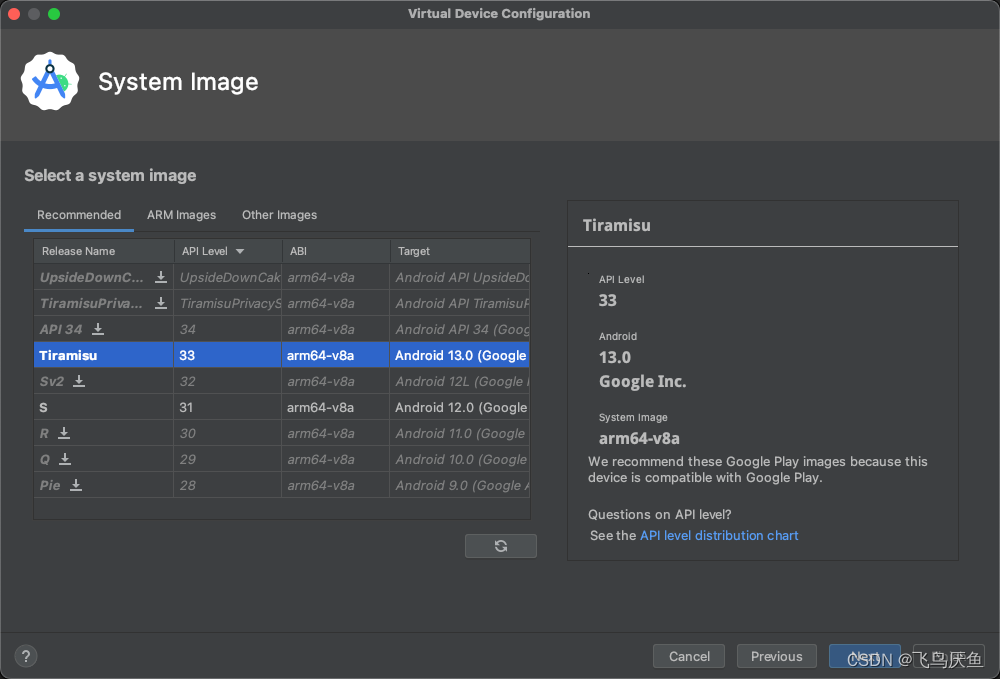Download the R system image

pos(64,433)
